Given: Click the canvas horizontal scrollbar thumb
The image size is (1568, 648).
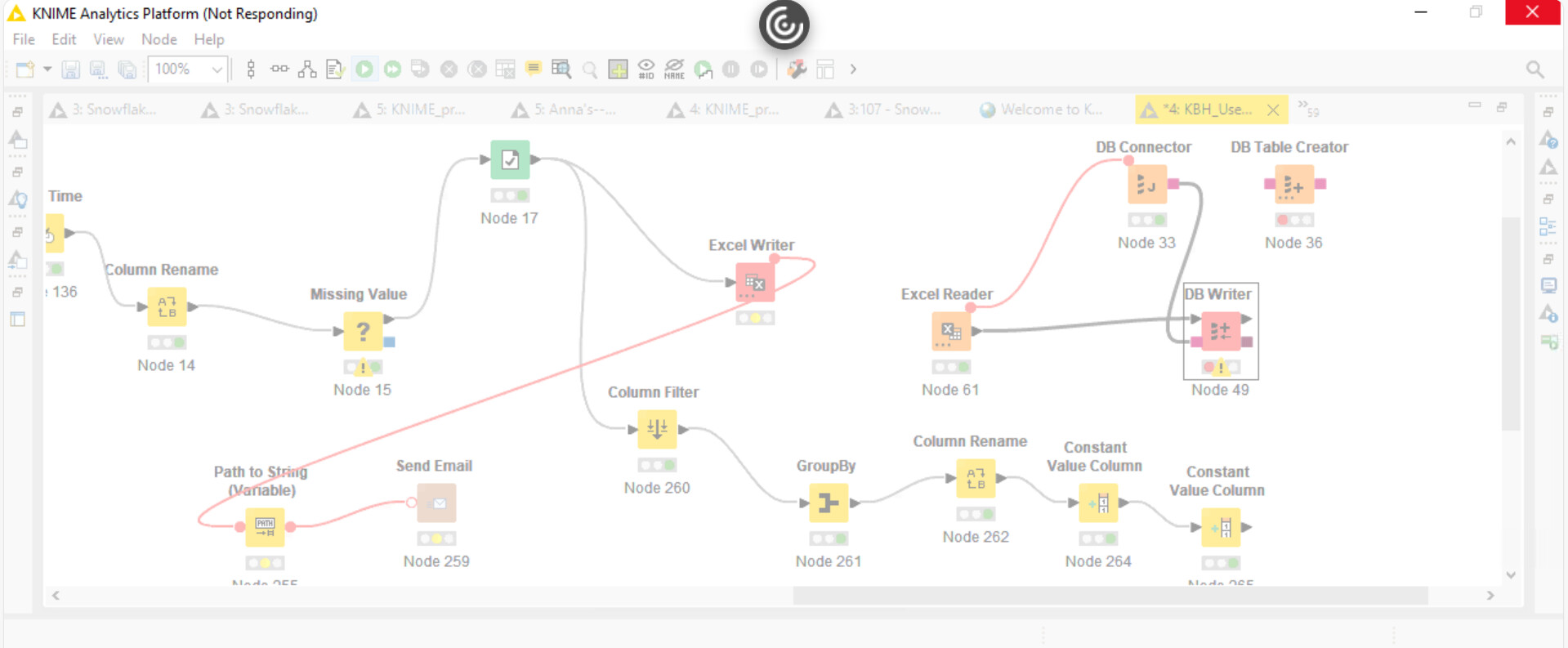Looking at the screenshot, I should point(1110,596).
